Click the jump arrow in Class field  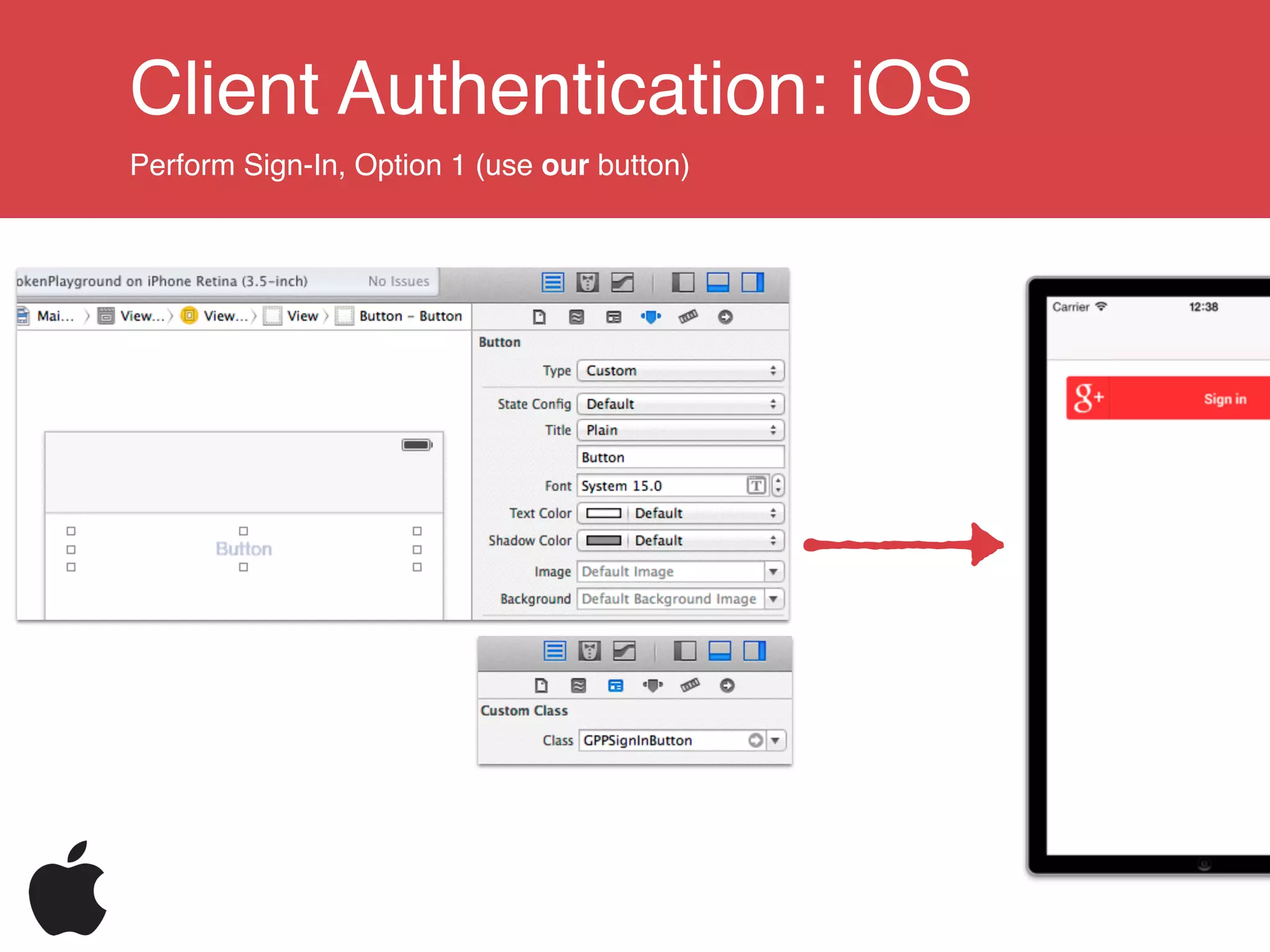tap(755, 740)
